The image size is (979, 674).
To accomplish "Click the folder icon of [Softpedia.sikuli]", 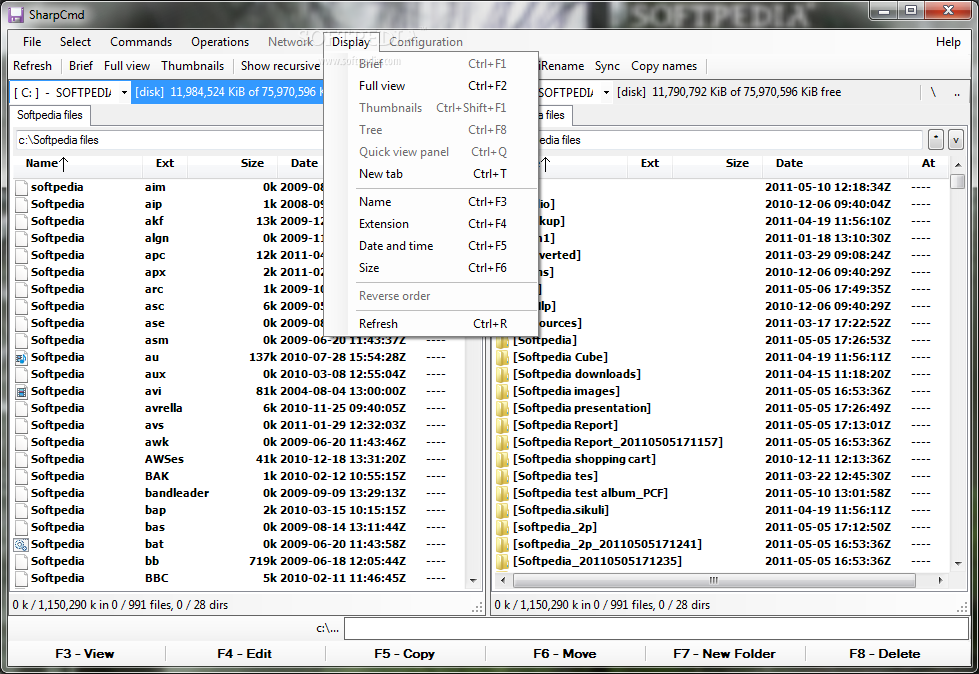I will [x=503, y=510].
